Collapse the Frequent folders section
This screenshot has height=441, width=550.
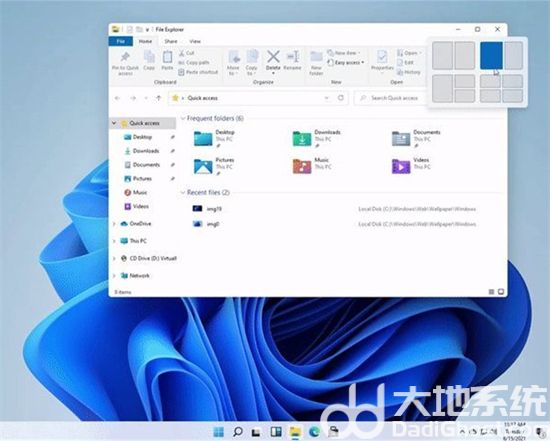click(x=183, y=118)
